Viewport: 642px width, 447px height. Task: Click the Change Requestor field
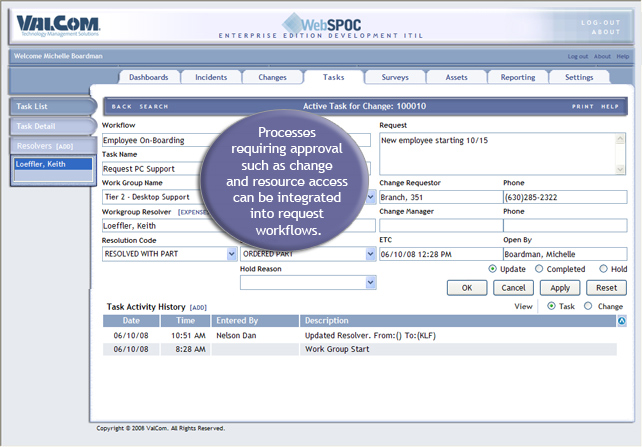tap(441, 197)
